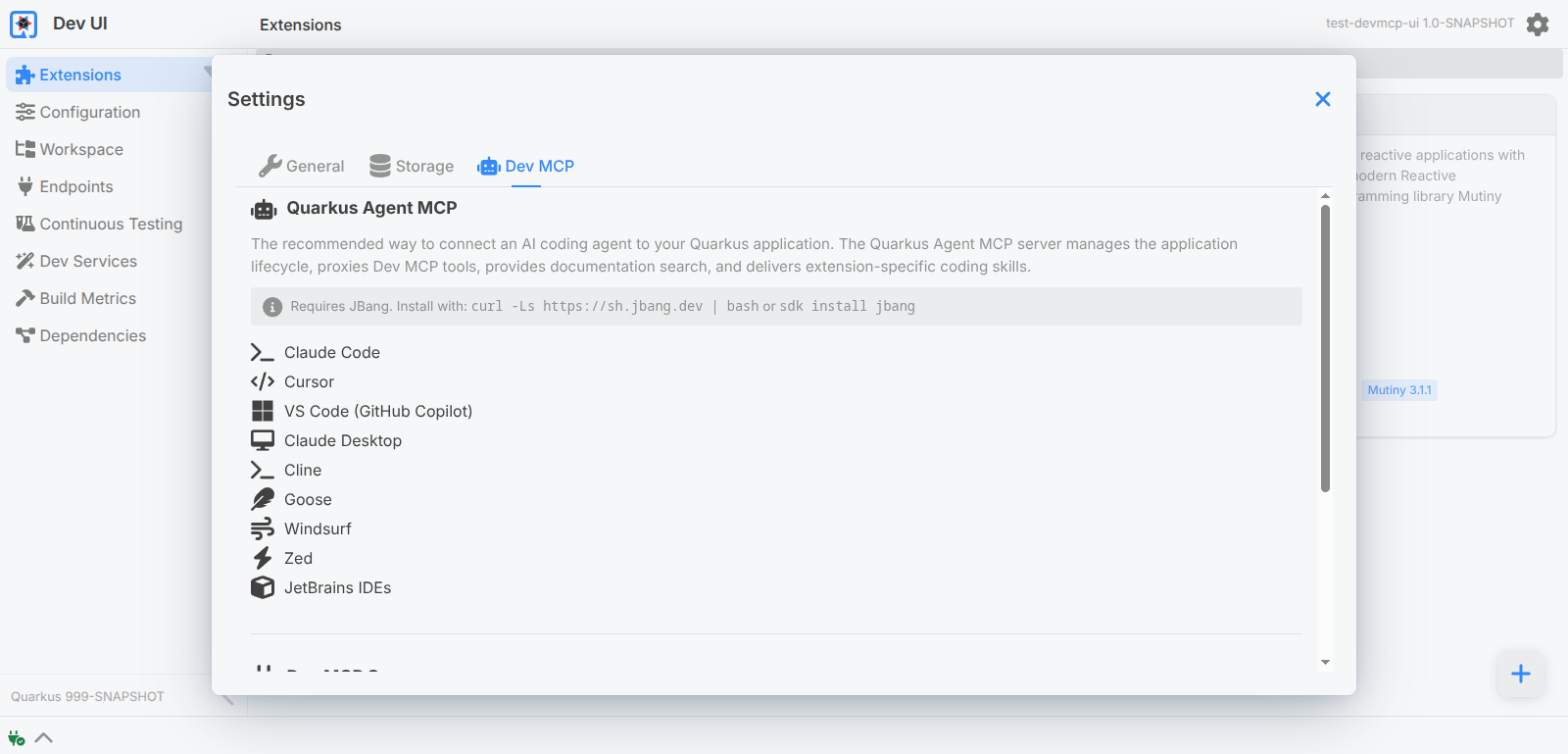Click the Zed lightning bolt icon
This screenshot has width=1568, height=754.
tap(263, 559)
